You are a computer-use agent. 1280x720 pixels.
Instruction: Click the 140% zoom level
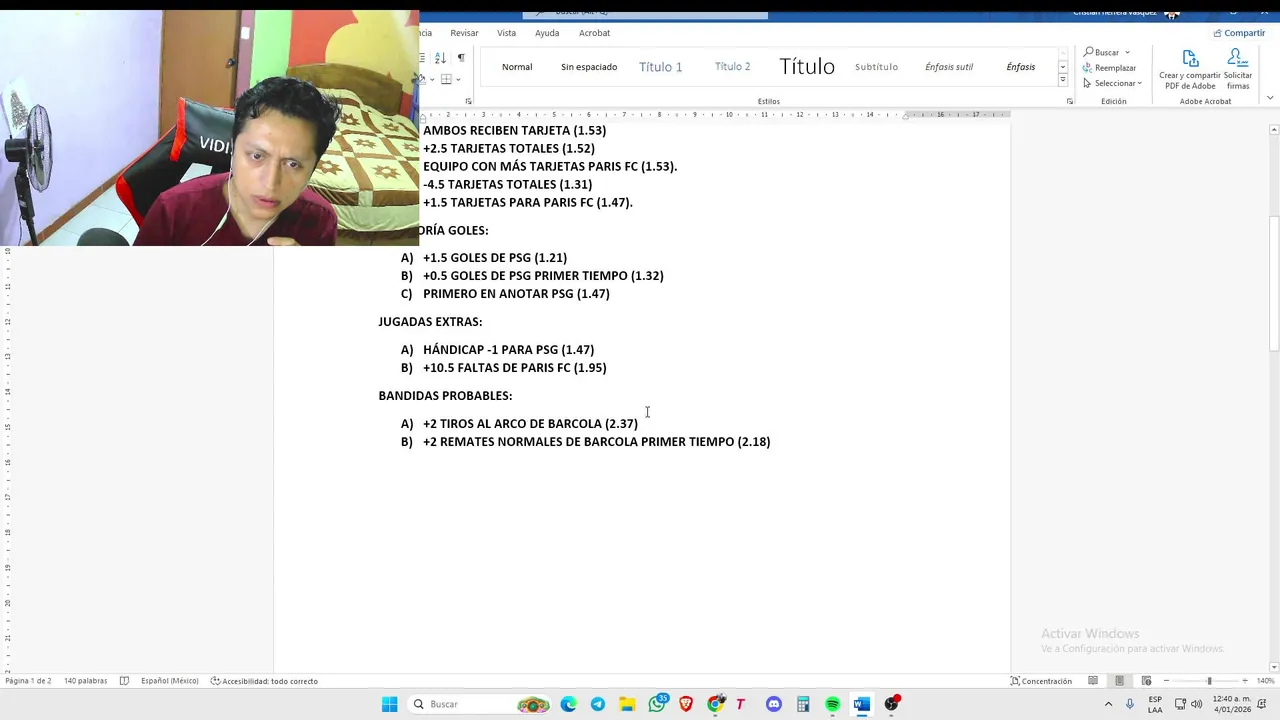click(1265, 681)
